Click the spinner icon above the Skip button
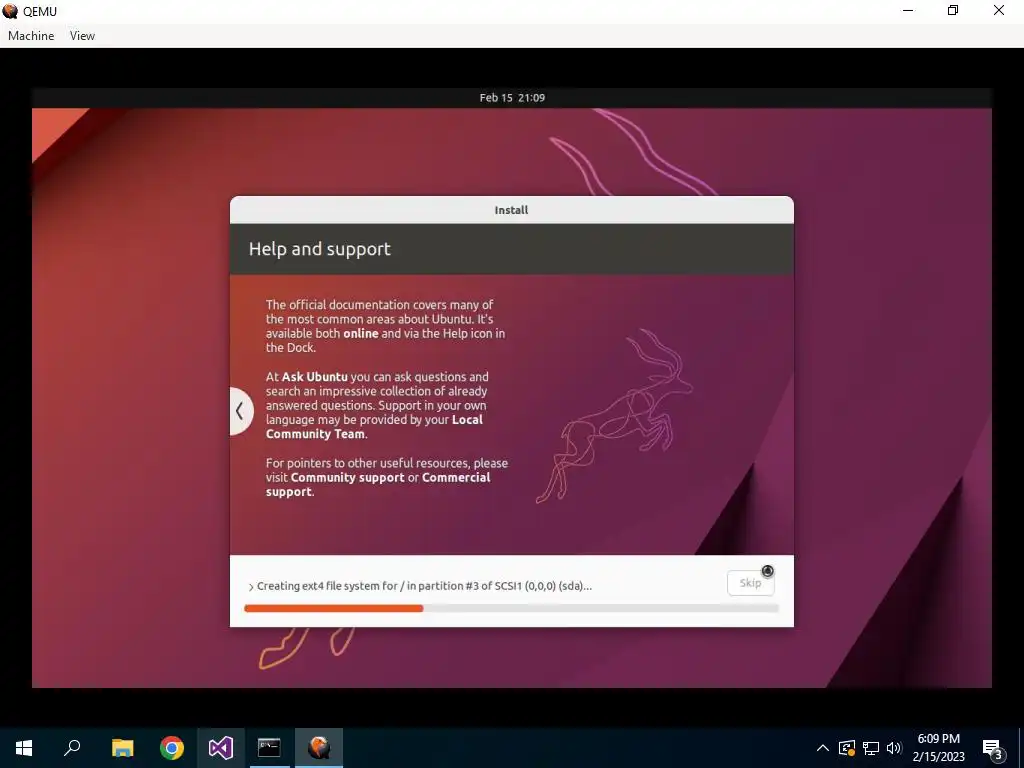Viewport: 1024px width, 768px height. 767,571
